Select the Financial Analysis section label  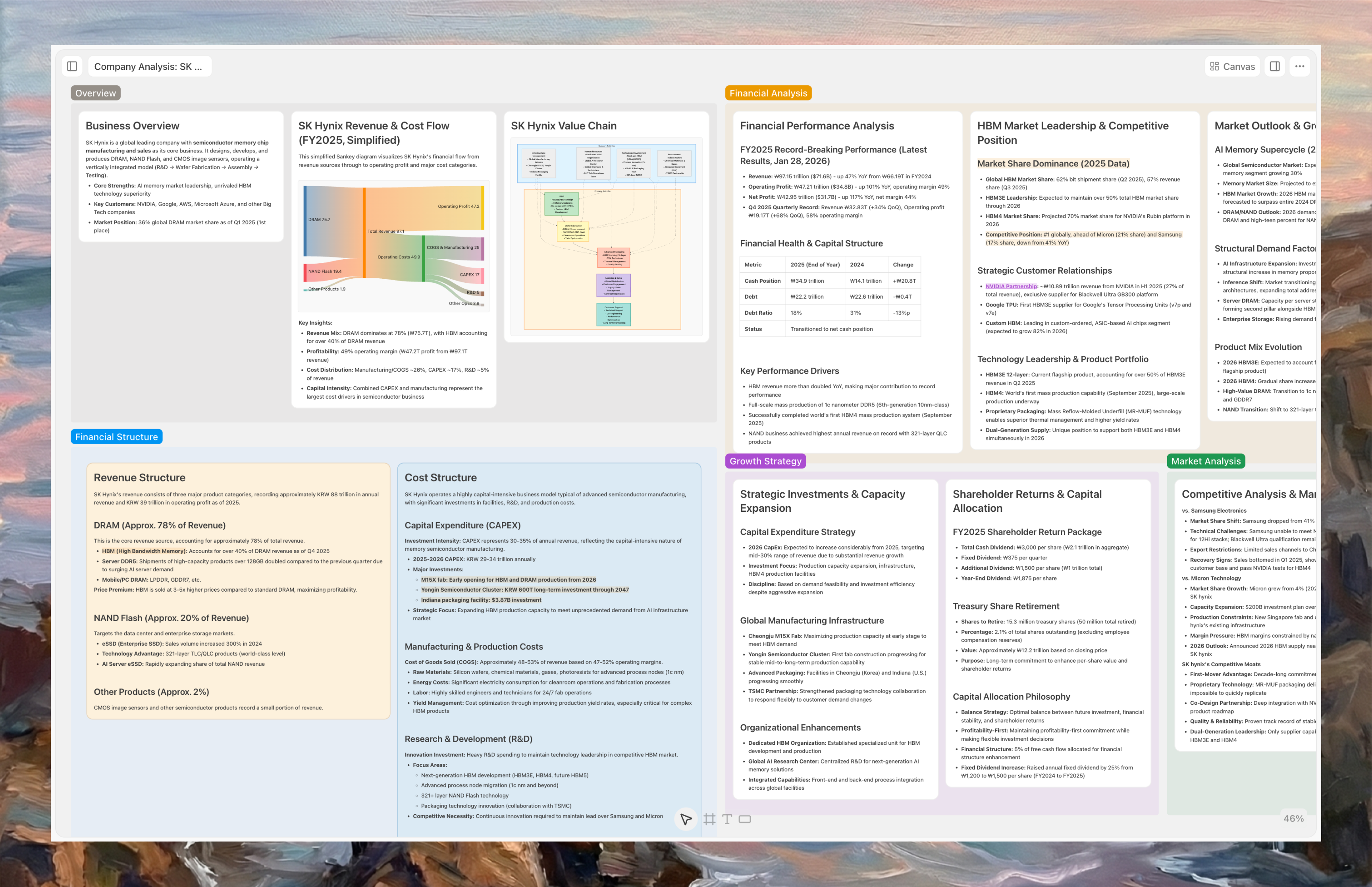point(768,93)
